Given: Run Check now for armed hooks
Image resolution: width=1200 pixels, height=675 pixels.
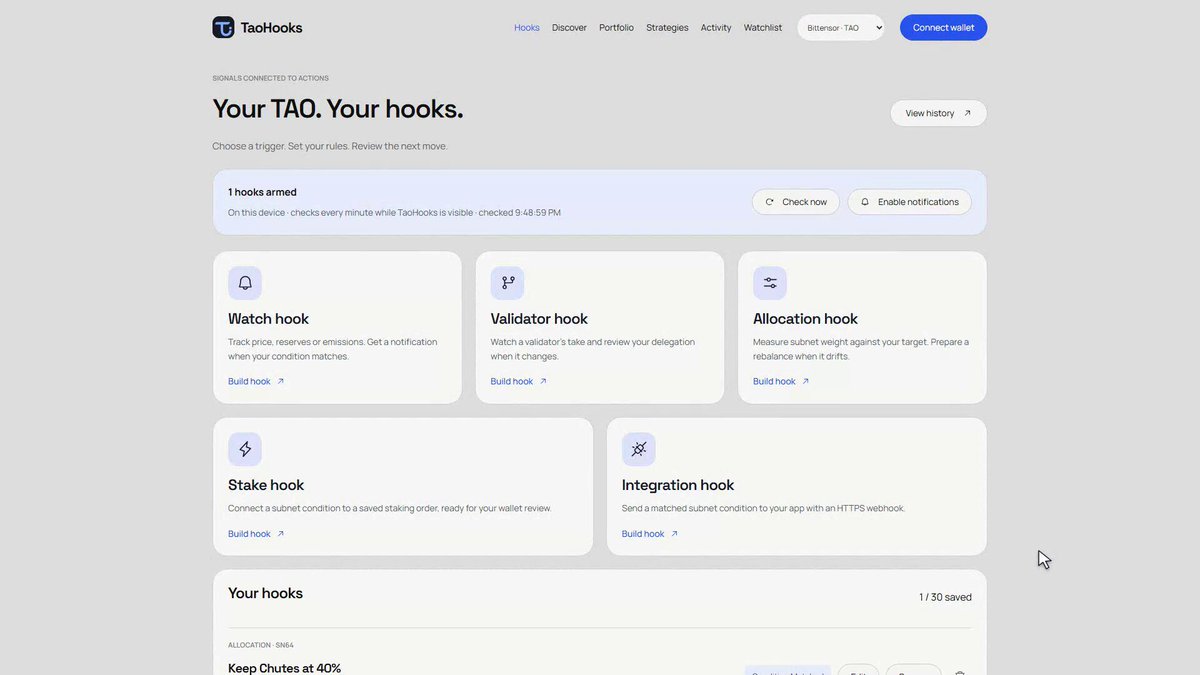Looking at the screenshot, I should pos(796,202).
